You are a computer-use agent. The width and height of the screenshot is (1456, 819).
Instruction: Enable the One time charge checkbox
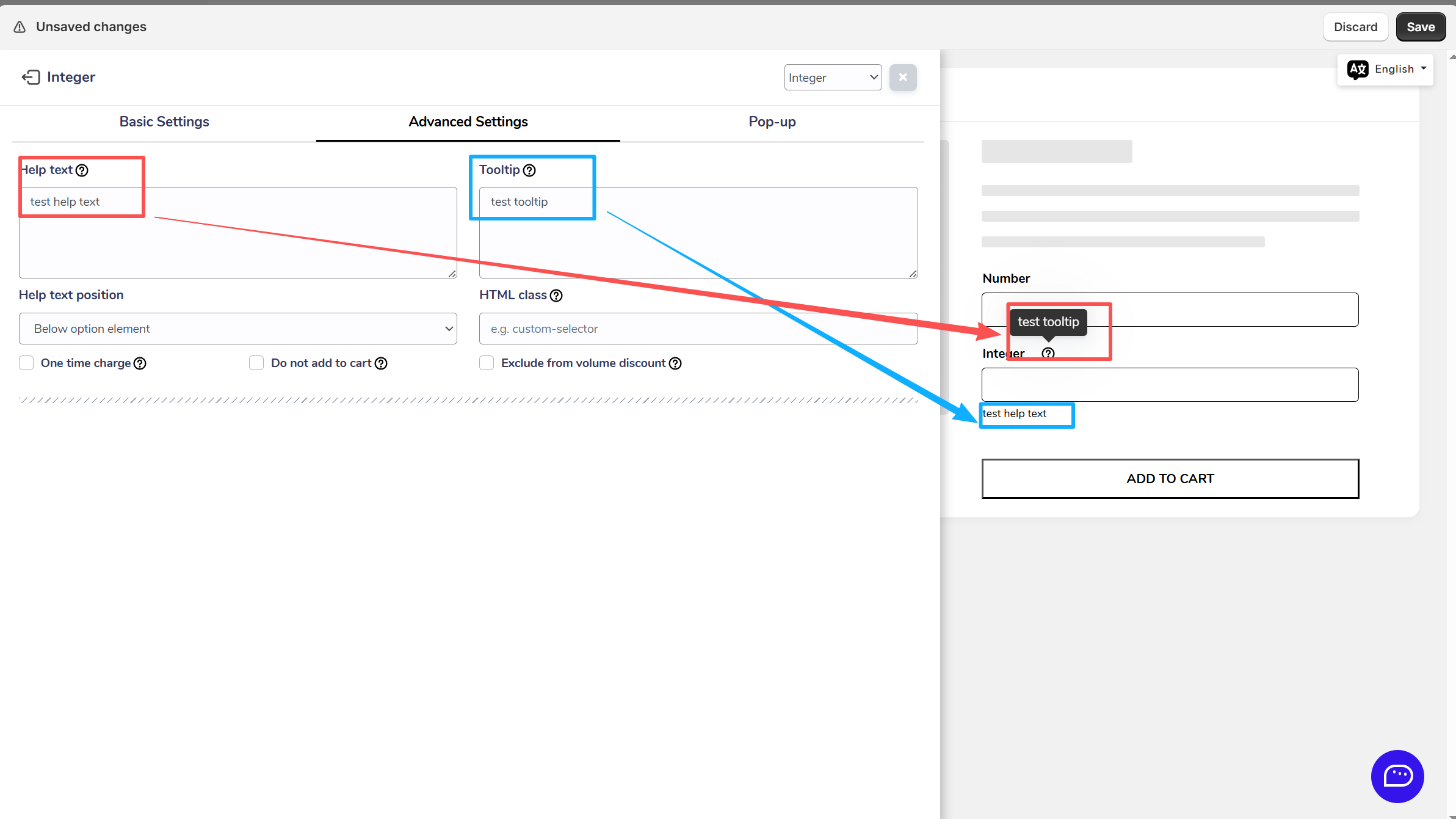pos(26,363)
